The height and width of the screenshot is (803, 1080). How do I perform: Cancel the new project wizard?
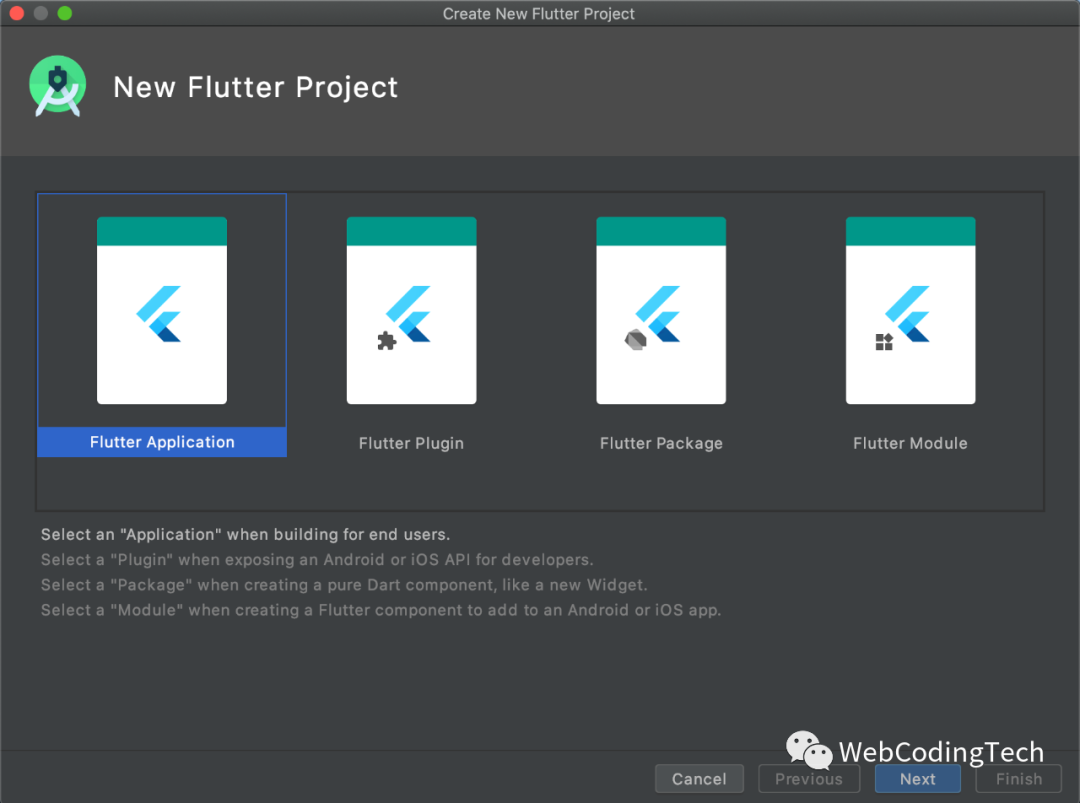coord(699,779)
